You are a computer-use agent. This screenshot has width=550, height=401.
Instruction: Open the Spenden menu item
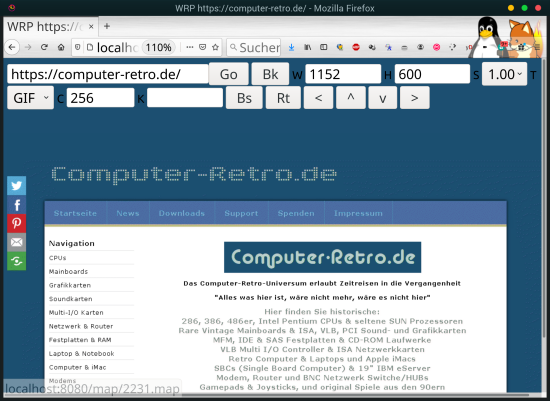click(x=296, y=213)
